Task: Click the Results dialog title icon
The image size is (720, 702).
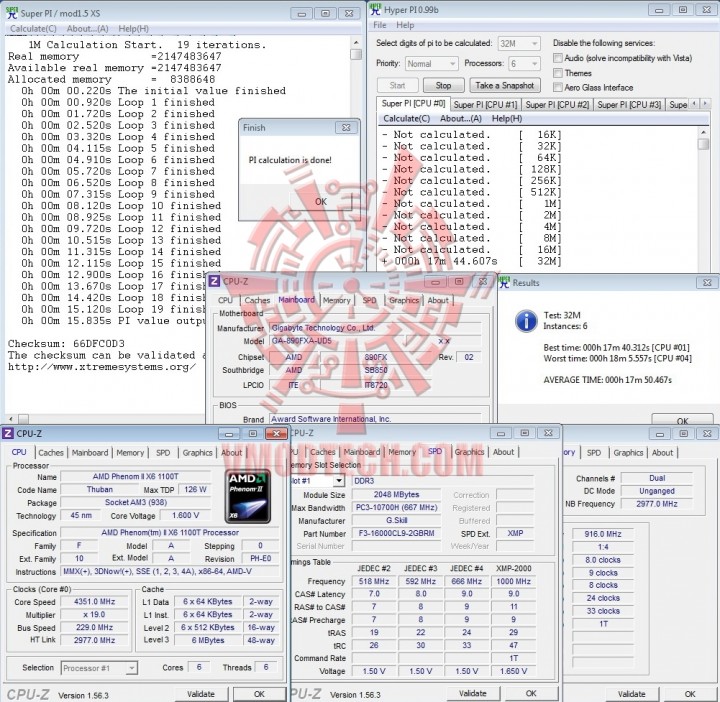Action: click(504, 282)
